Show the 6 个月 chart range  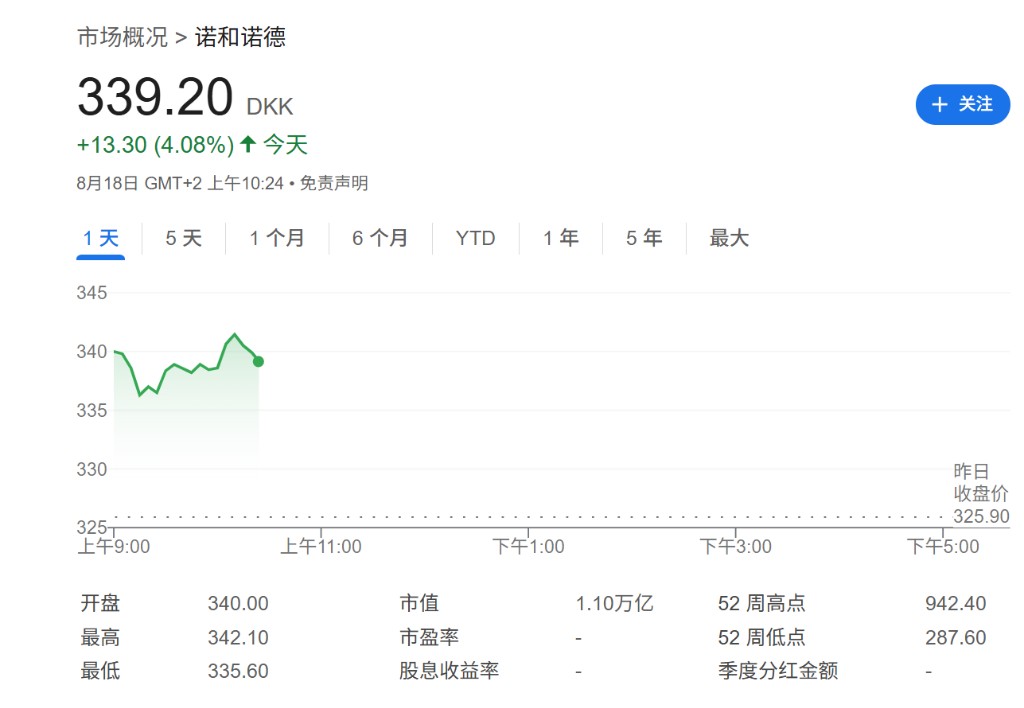pos(380,238)
